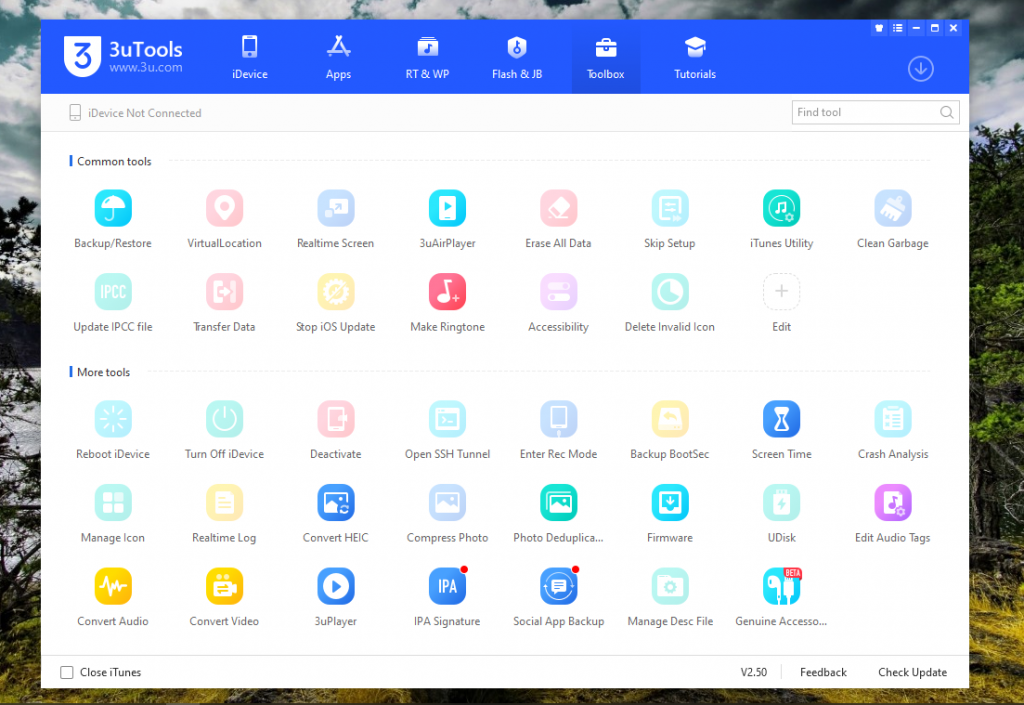The width and height of the screenshot is (1024, 705).
Task: Open the Tutorials tab
Action: pos(695,57)
